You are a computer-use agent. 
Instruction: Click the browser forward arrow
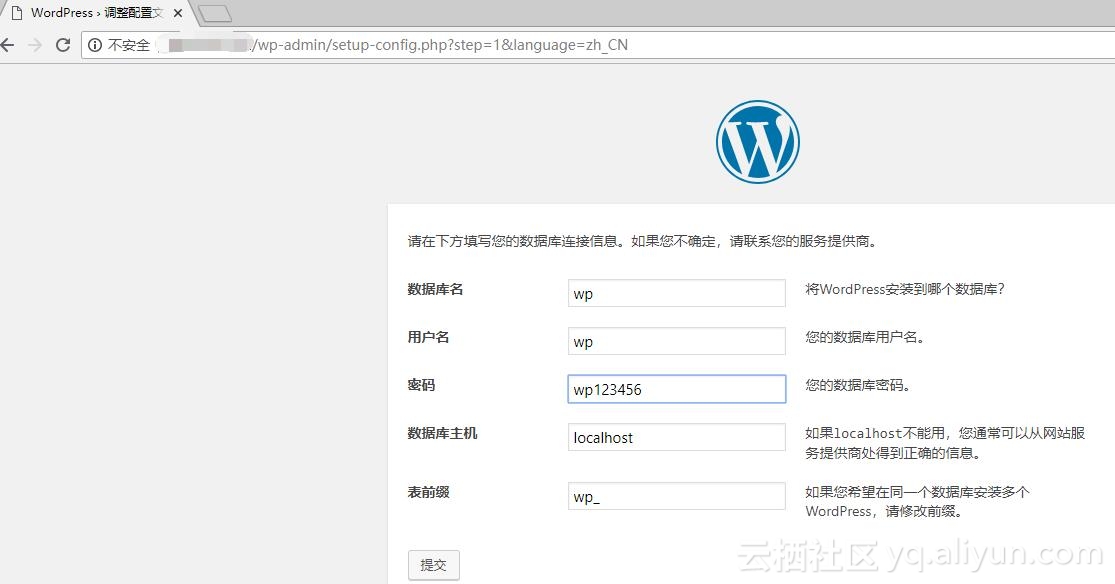pos(35,45)
